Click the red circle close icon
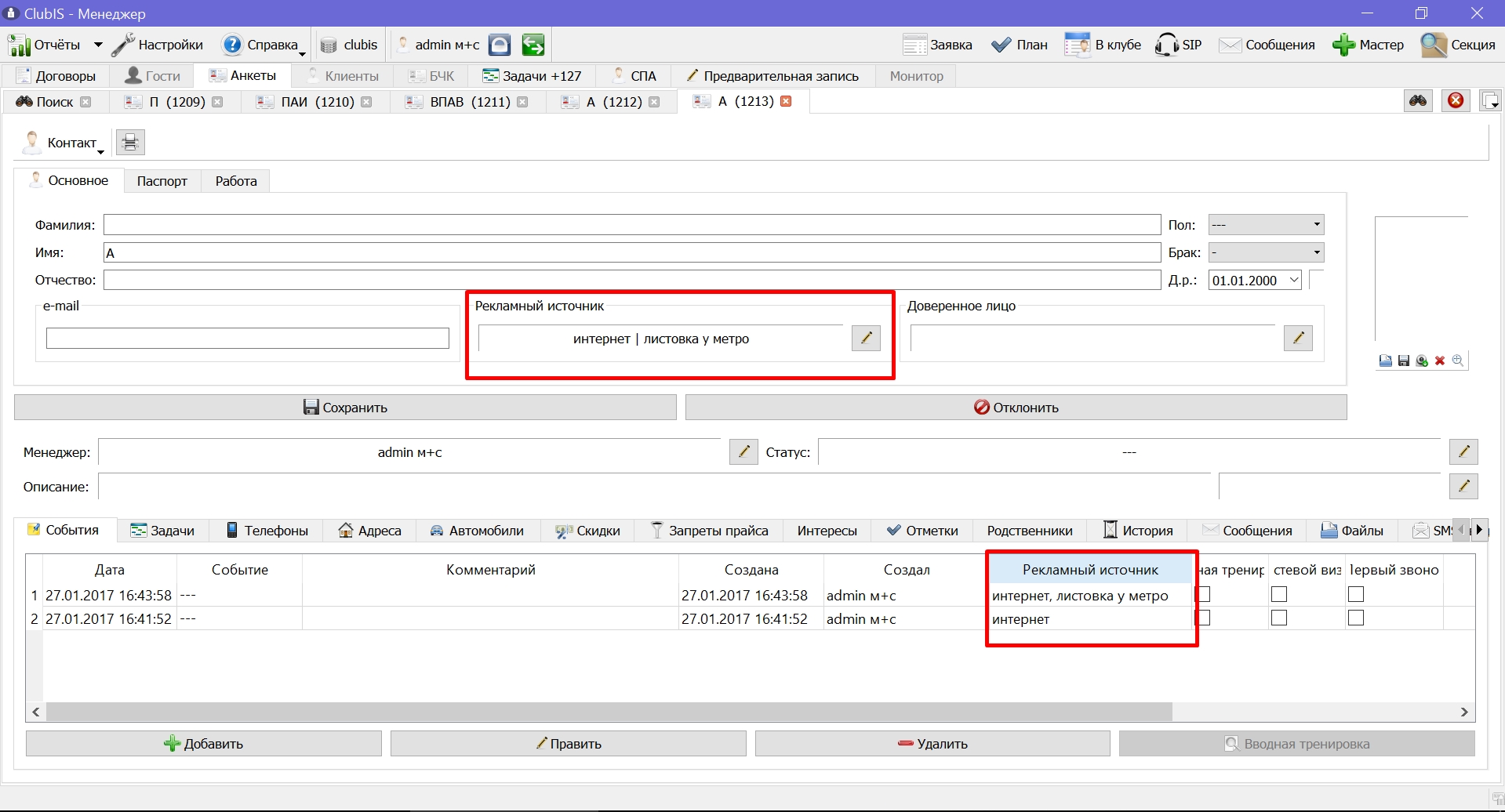1505x812 pixels. pos(1456,100)
